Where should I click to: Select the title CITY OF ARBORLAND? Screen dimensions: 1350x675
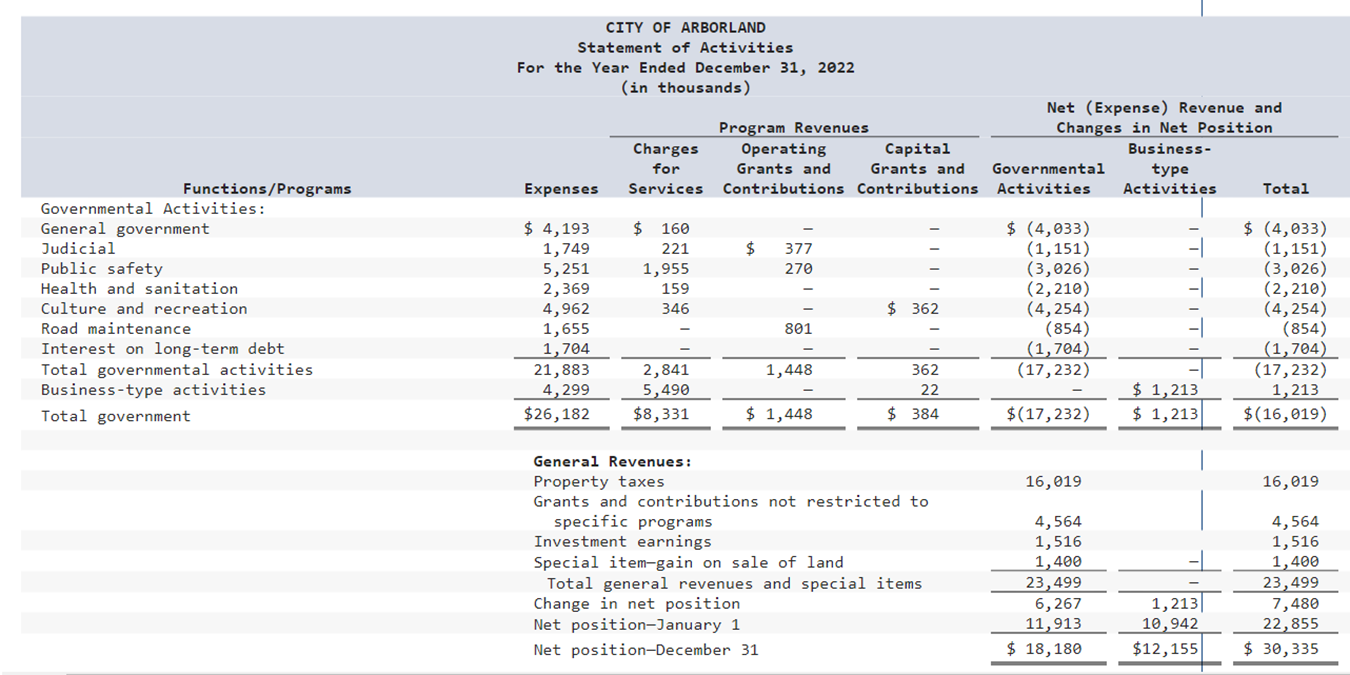[x=687, y=27]
